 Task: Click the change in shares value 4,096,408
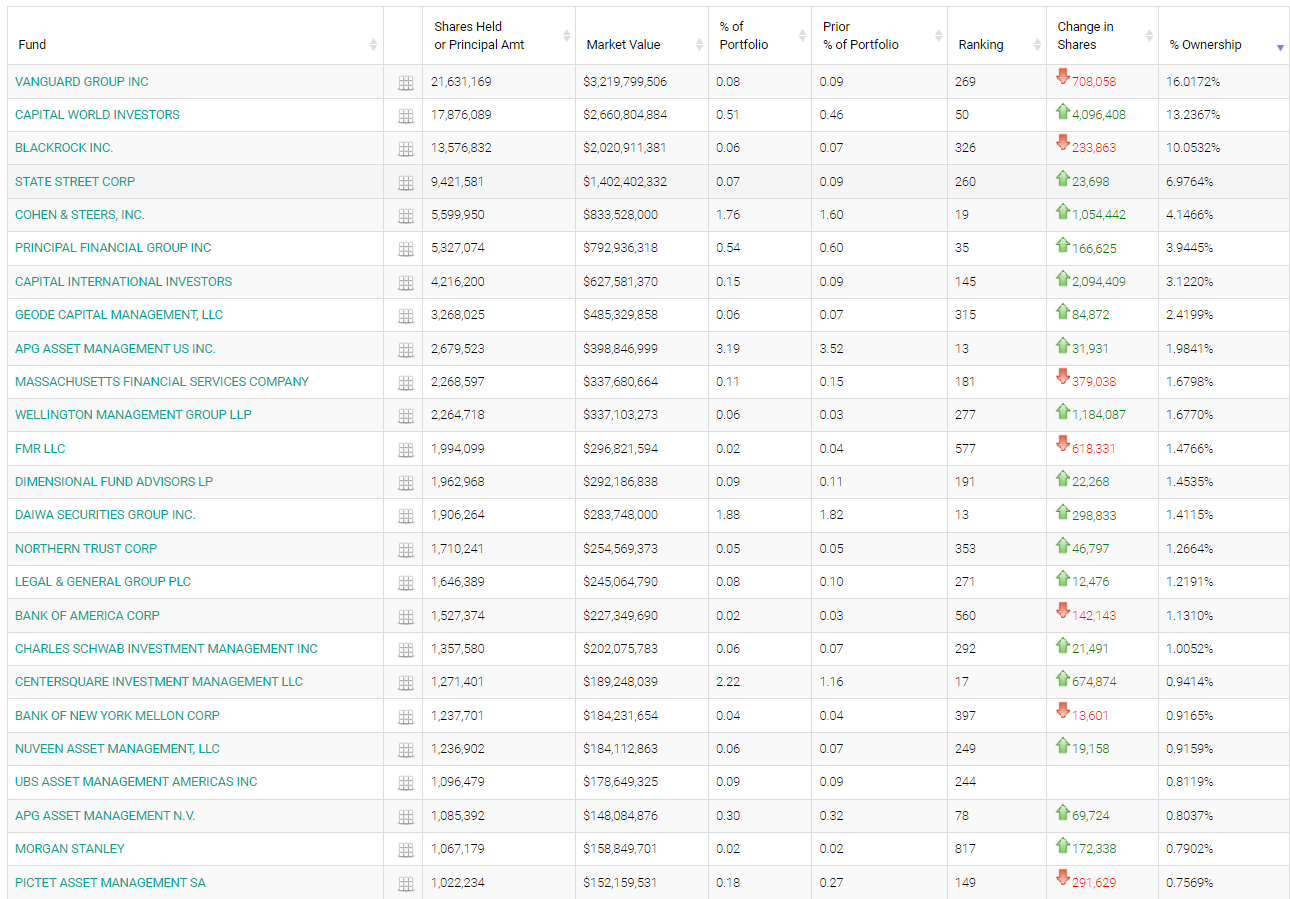tap(1099, 115)
